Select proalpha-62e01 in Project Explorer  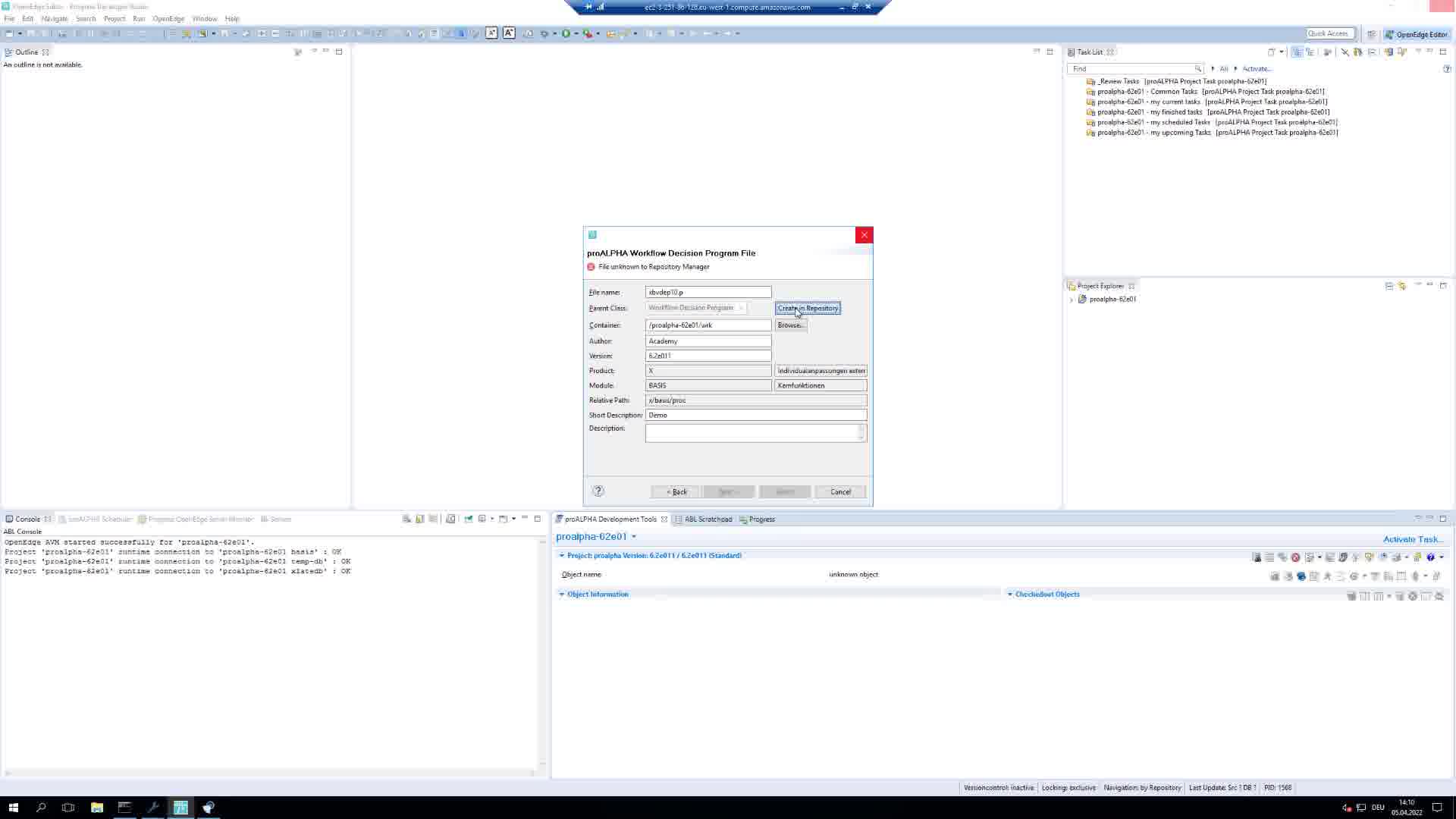(x=1112, y=300)
